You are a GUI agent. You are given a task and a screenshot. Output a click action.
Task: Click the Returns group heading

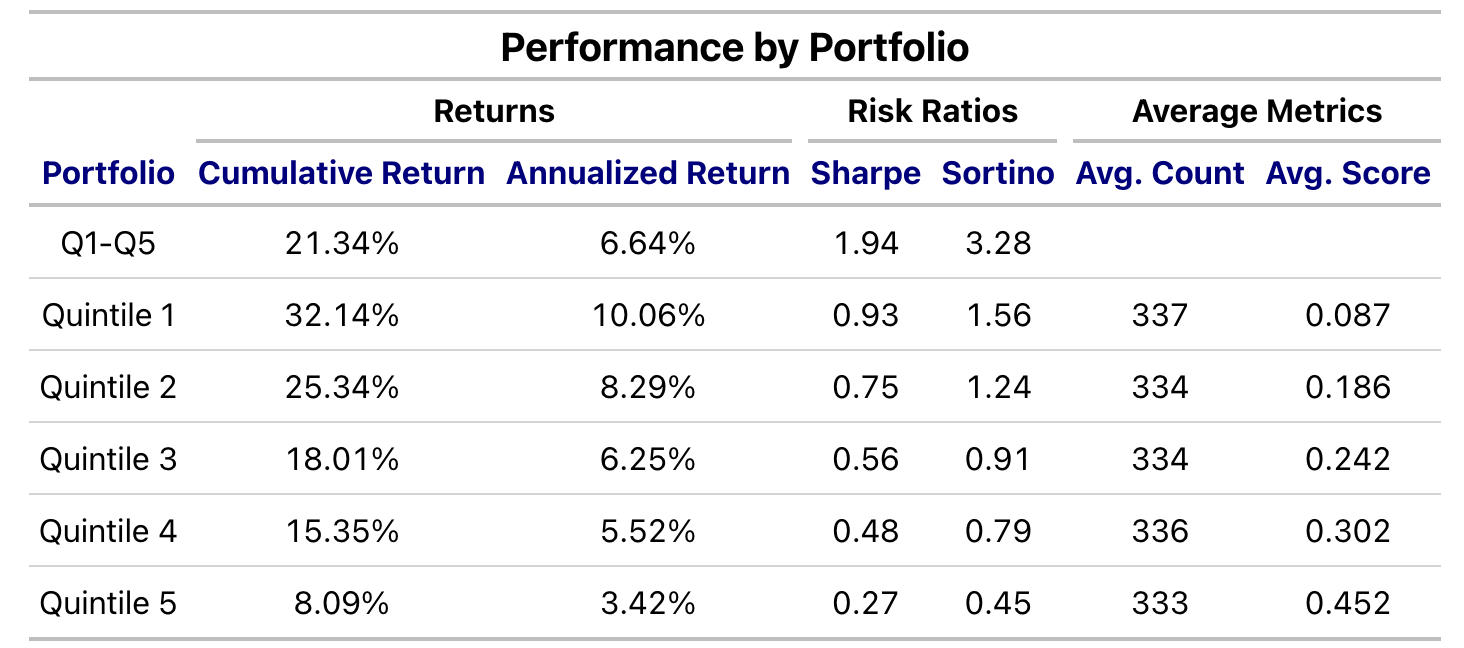click(x=494, y=110)
